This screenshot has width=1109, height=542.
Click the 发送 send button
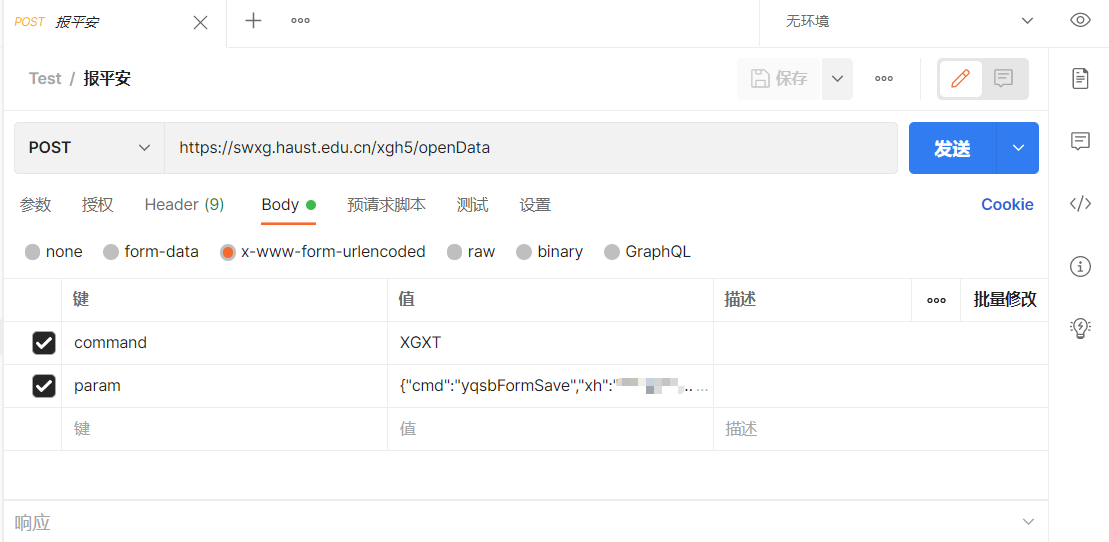point(953,148)
